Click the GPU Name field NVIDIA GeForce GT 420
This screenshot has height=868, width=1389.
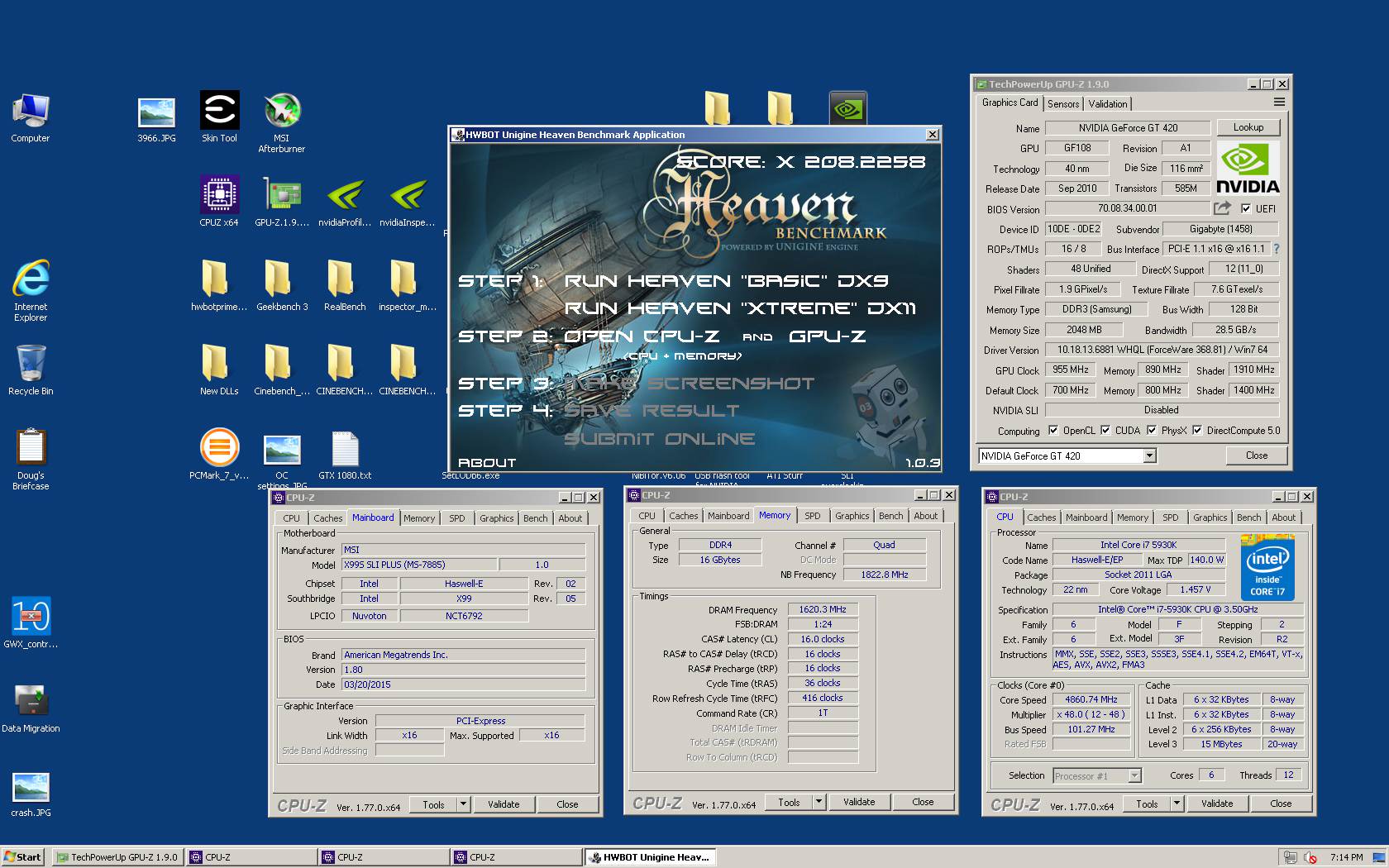point(1128,128)
